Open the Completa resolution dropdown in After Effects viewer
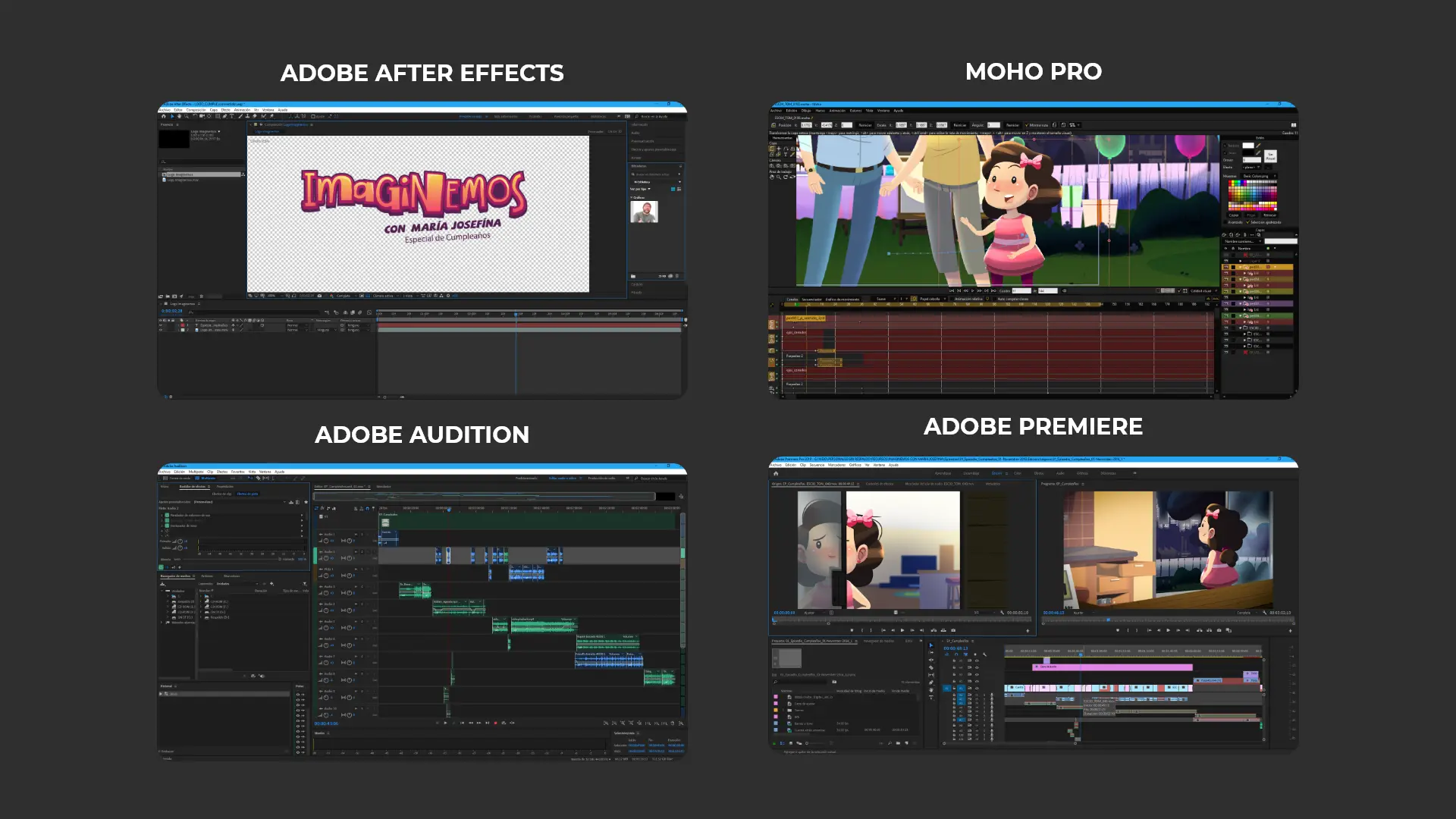 (x=347, y=296)
